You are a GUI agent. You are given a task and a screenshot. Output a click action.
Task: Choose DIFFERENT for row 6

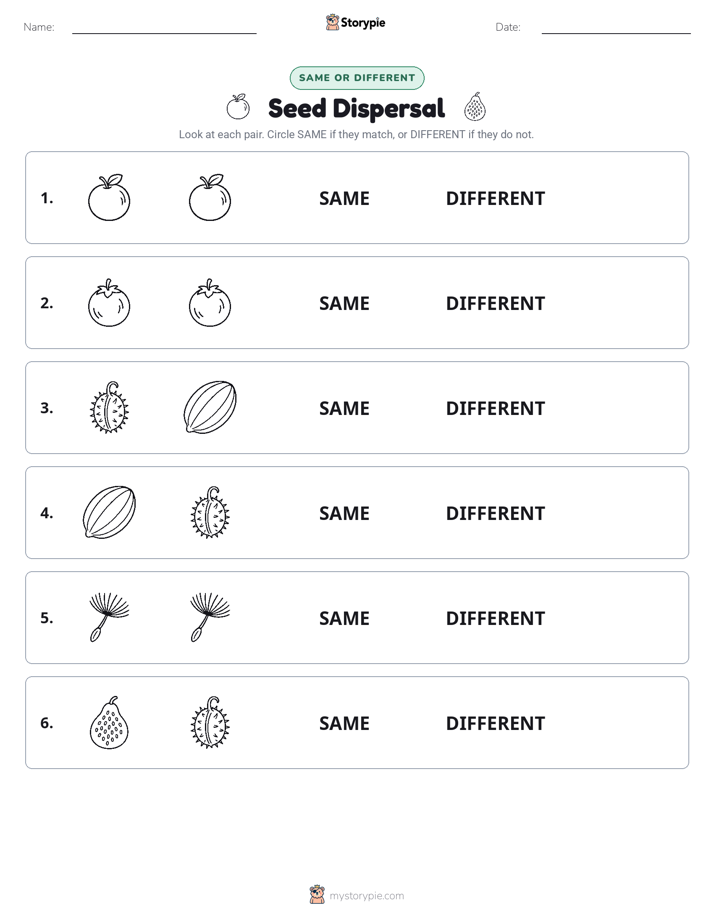tap(495, 723)
